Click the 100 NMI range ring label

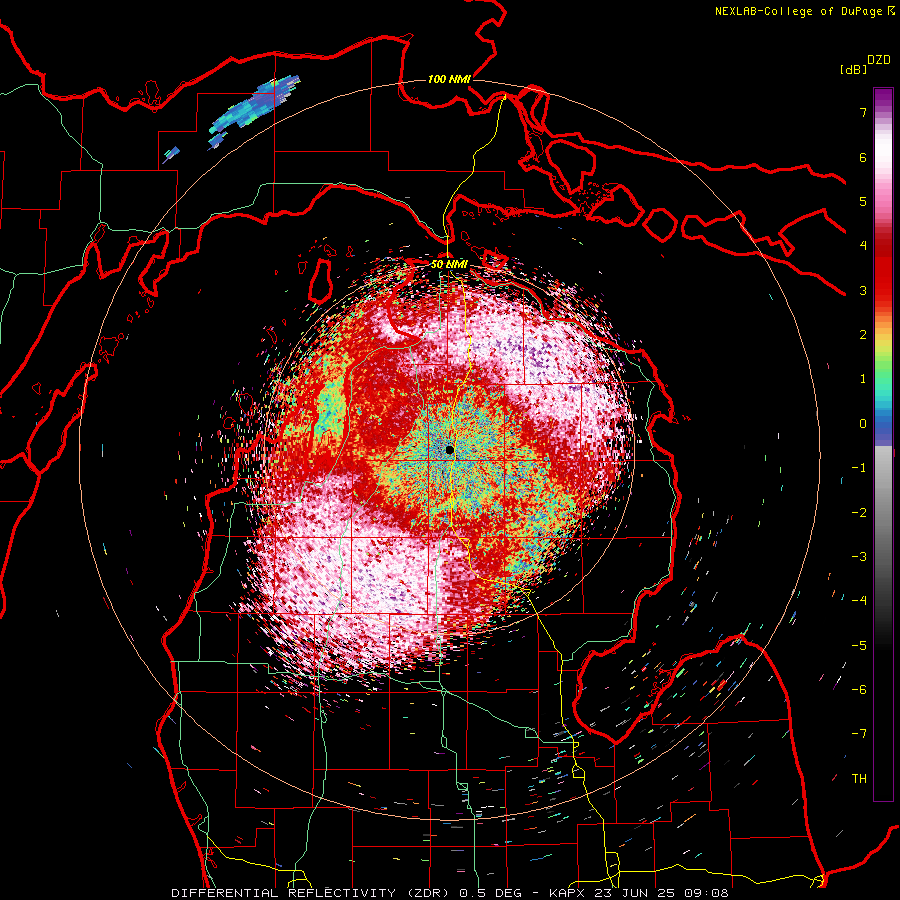coord(449,79)
